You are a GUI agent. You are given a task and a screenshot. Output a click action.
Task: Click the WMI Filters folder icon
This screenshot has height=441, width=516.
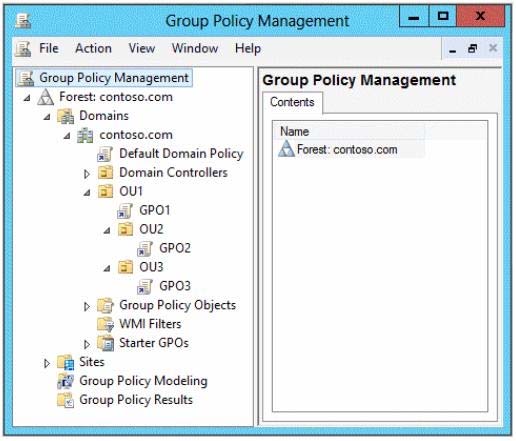[x=106, y=324]
